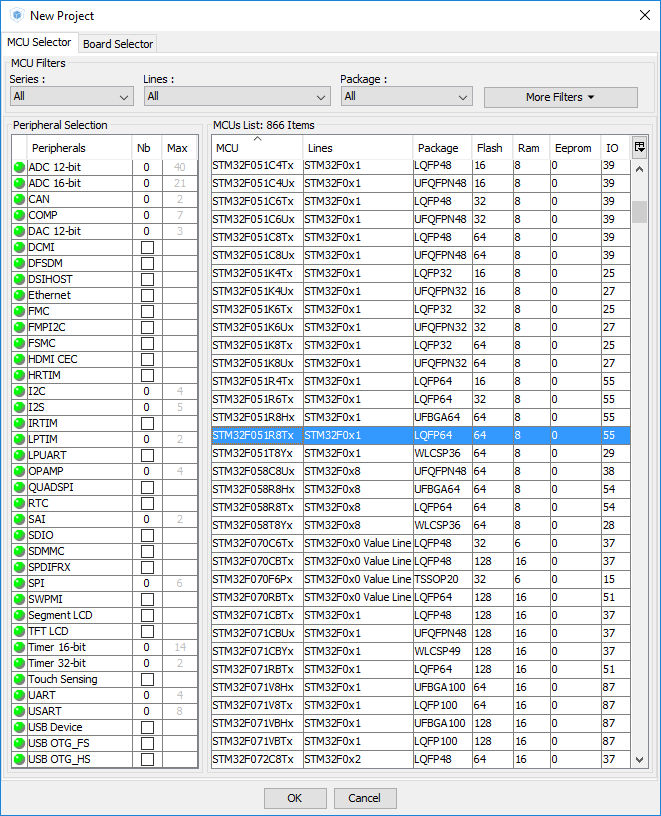This screenshot has height=816, width=661.
Task: Expand the Lines filter dropdown
Action: pos(236,97)
